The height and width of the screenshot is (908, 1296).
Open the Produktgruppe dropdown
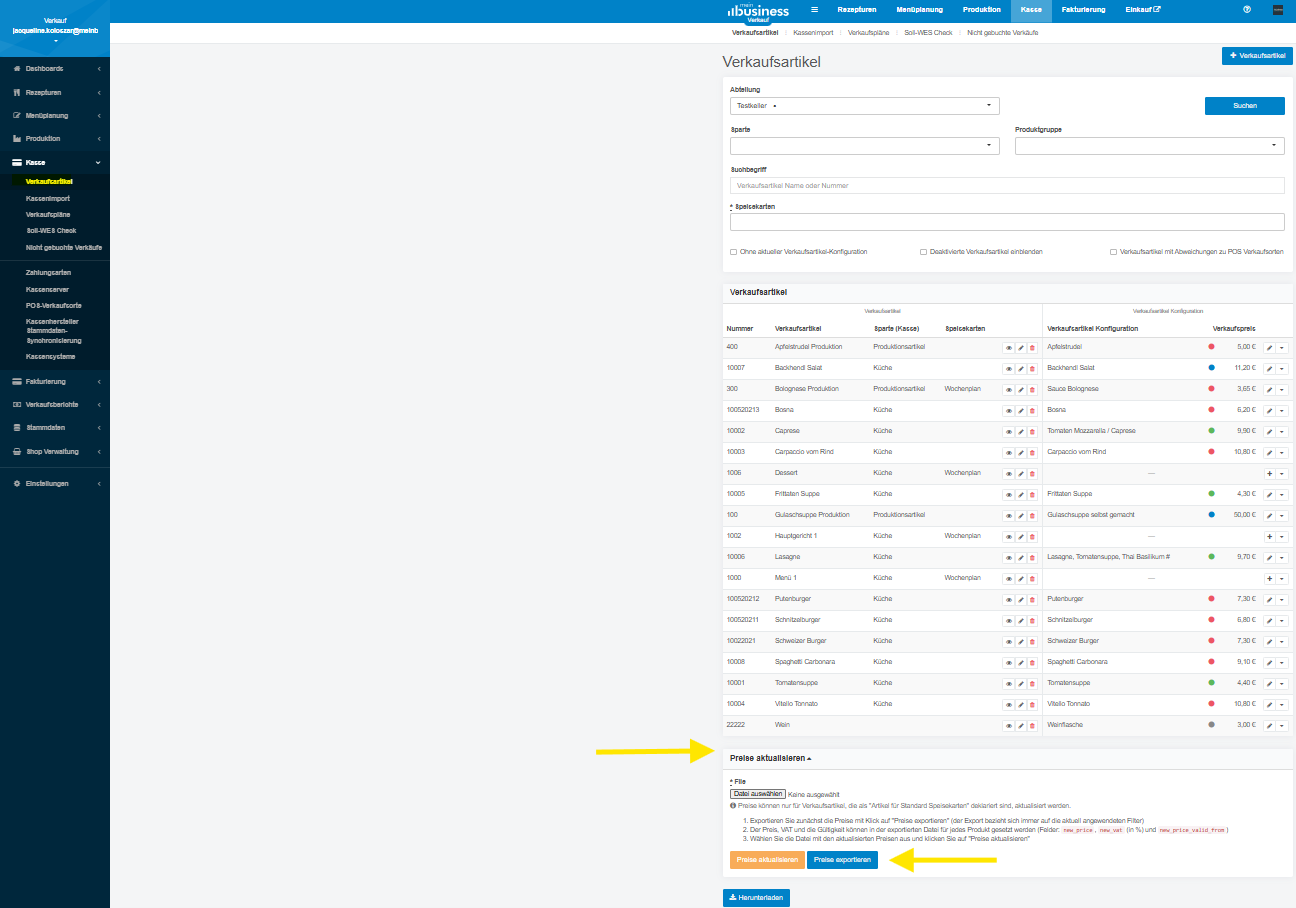pyautogui.click(x=1149, y=146)
